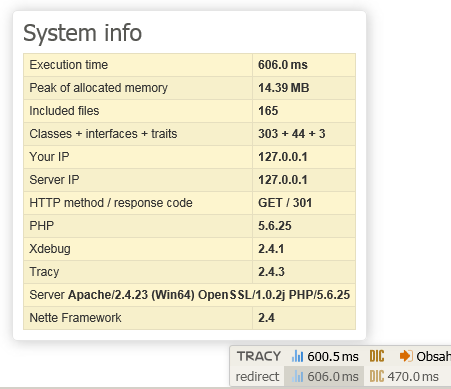The image size is (451, 389).
Task: Select the PHP label cell
Action: 138,226
